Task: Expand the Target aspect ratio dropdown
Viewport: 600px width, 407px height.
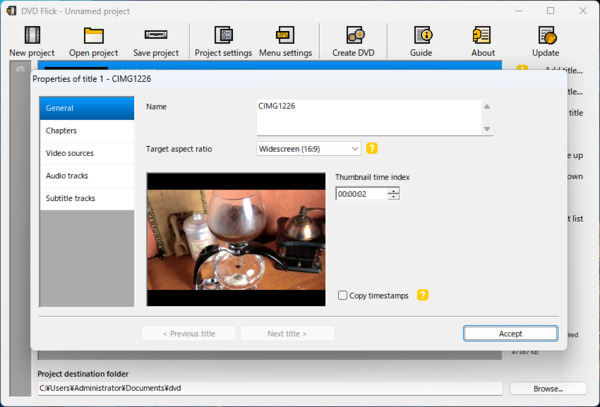Action: click(x=355, y=149)
